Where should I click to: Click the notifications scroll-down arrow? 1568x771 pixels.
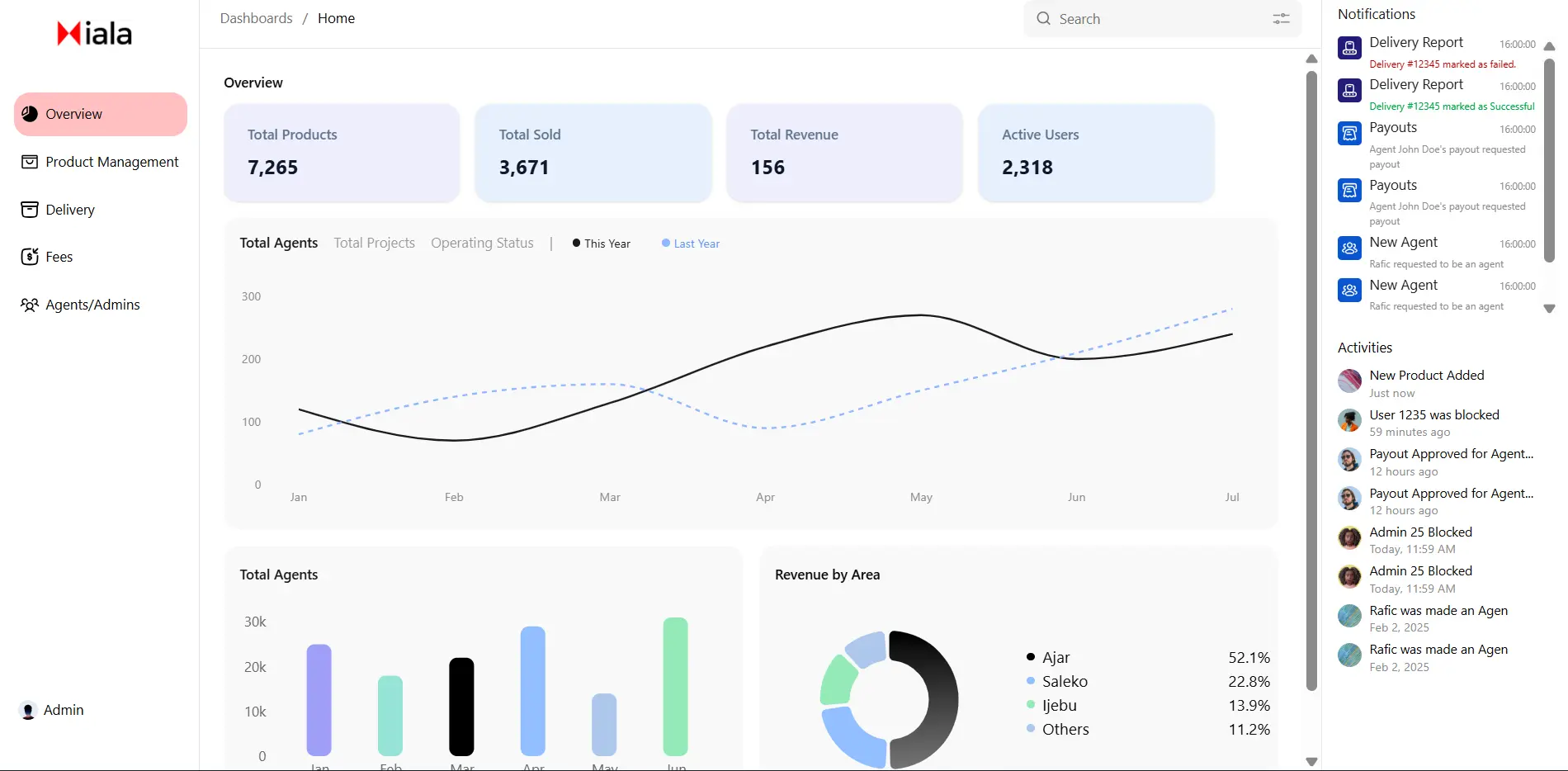click(x=1549, y=310)
